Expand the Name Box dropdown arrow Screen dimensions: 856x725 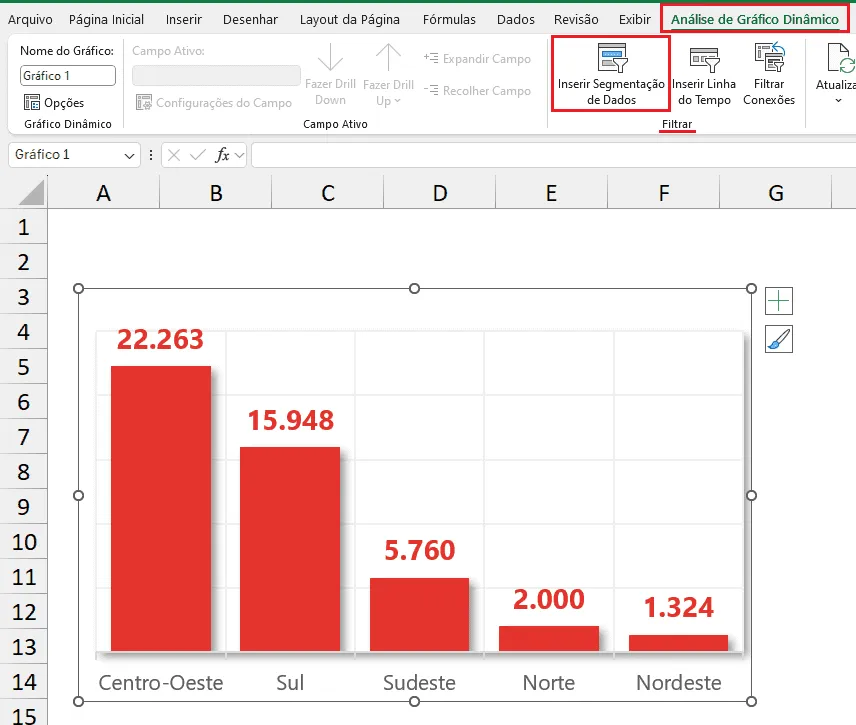point(129,156)
